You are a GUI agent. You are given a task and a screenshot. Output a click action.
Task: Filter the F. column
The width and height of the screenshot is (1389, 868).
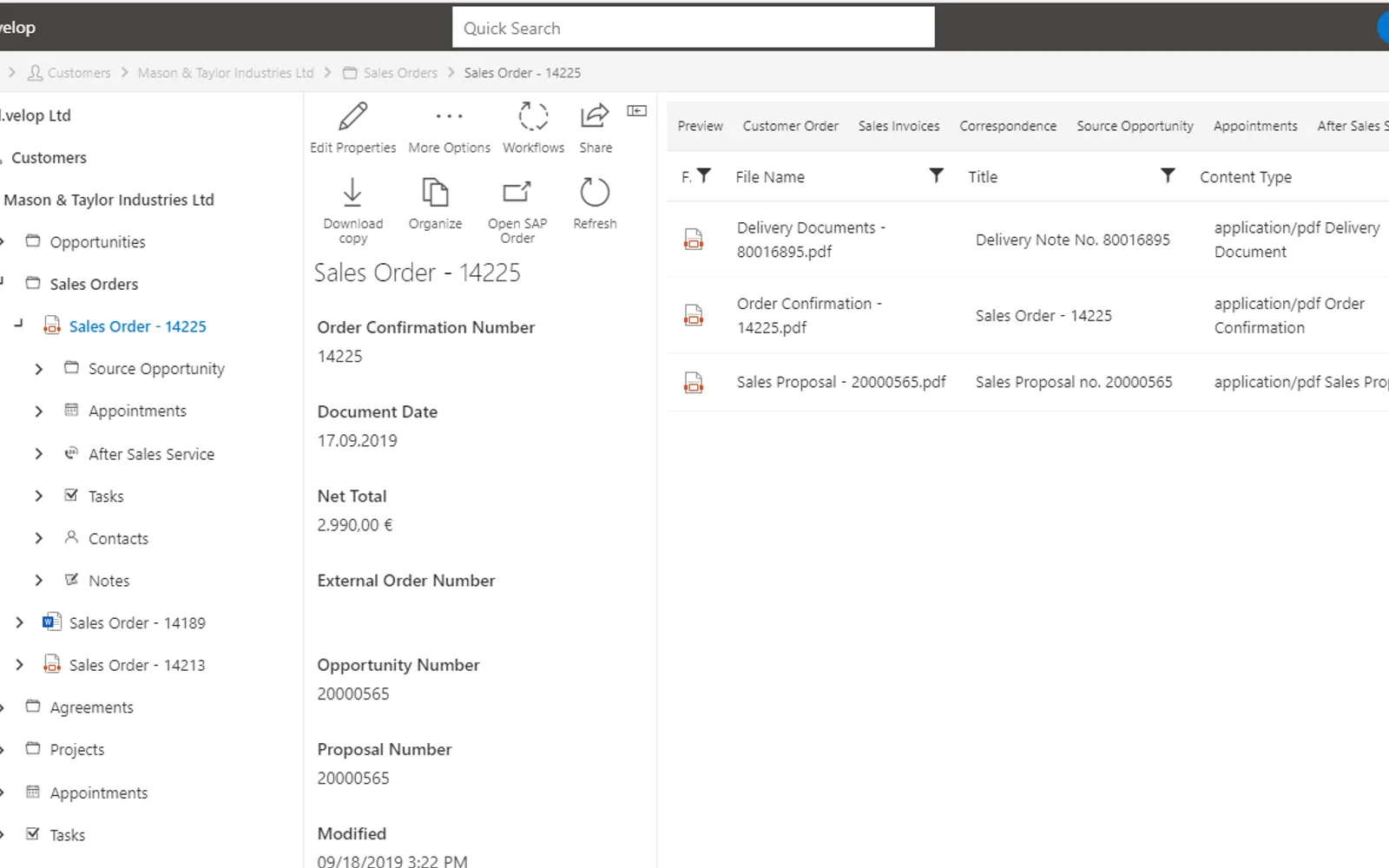[x=704, y=176]
